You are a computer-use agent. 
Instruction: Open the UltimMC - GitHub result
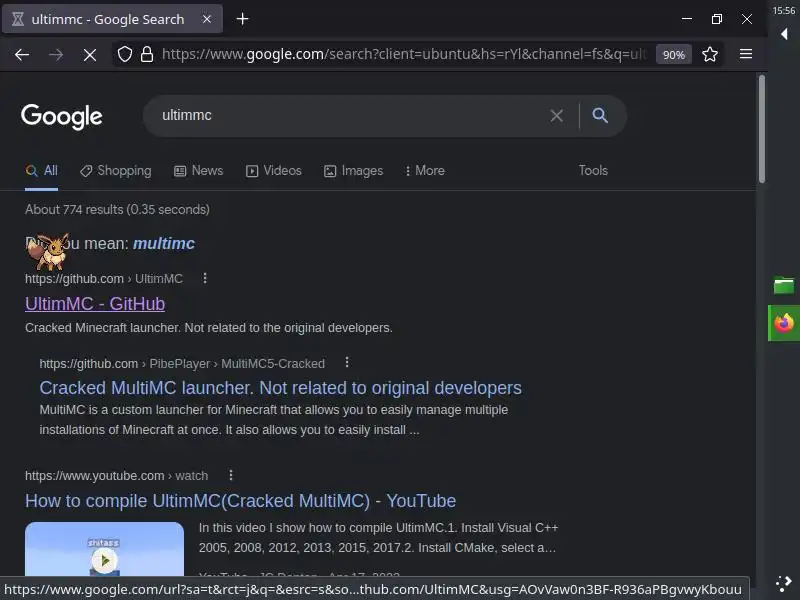pos(95,304)
